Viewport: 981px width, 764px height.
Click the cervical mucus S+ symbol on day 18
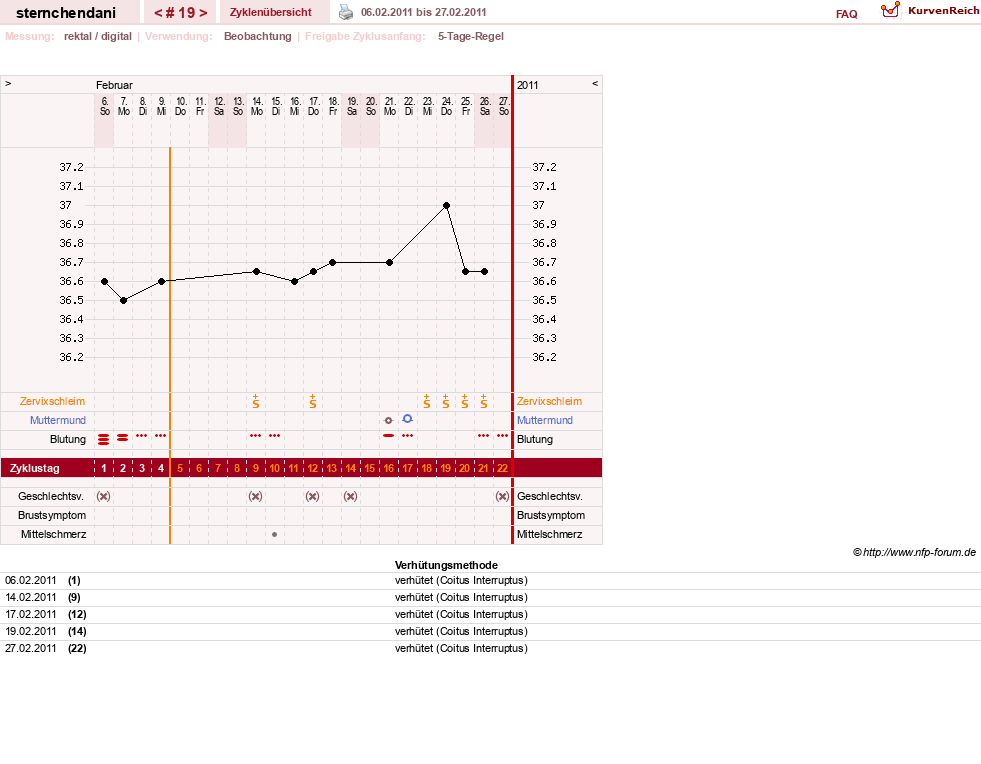tap(427, 401)
